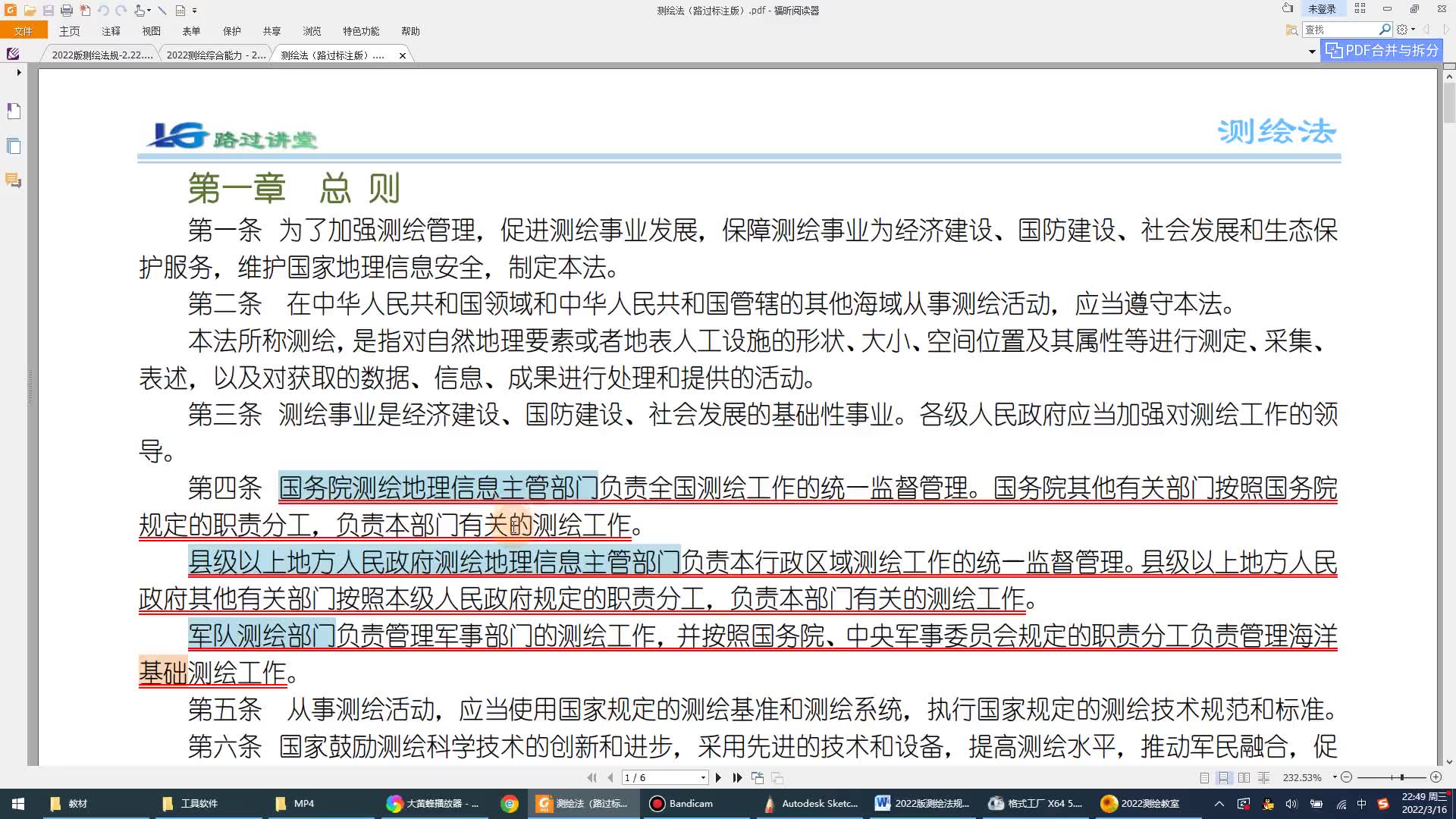The image size is (1456, 819).
Task: Zoom in with the plus button
Action: coord(1436,777)
